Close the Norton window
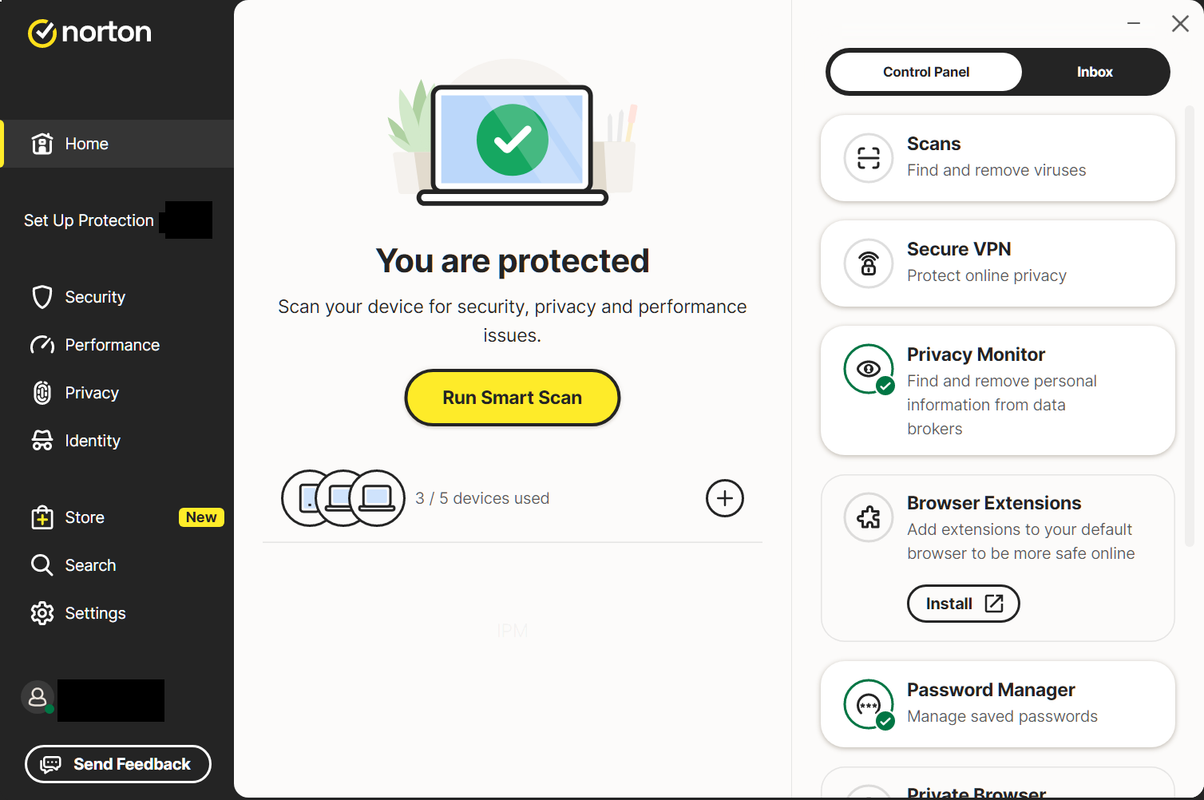1204x800 pixels. [1180, 24]
